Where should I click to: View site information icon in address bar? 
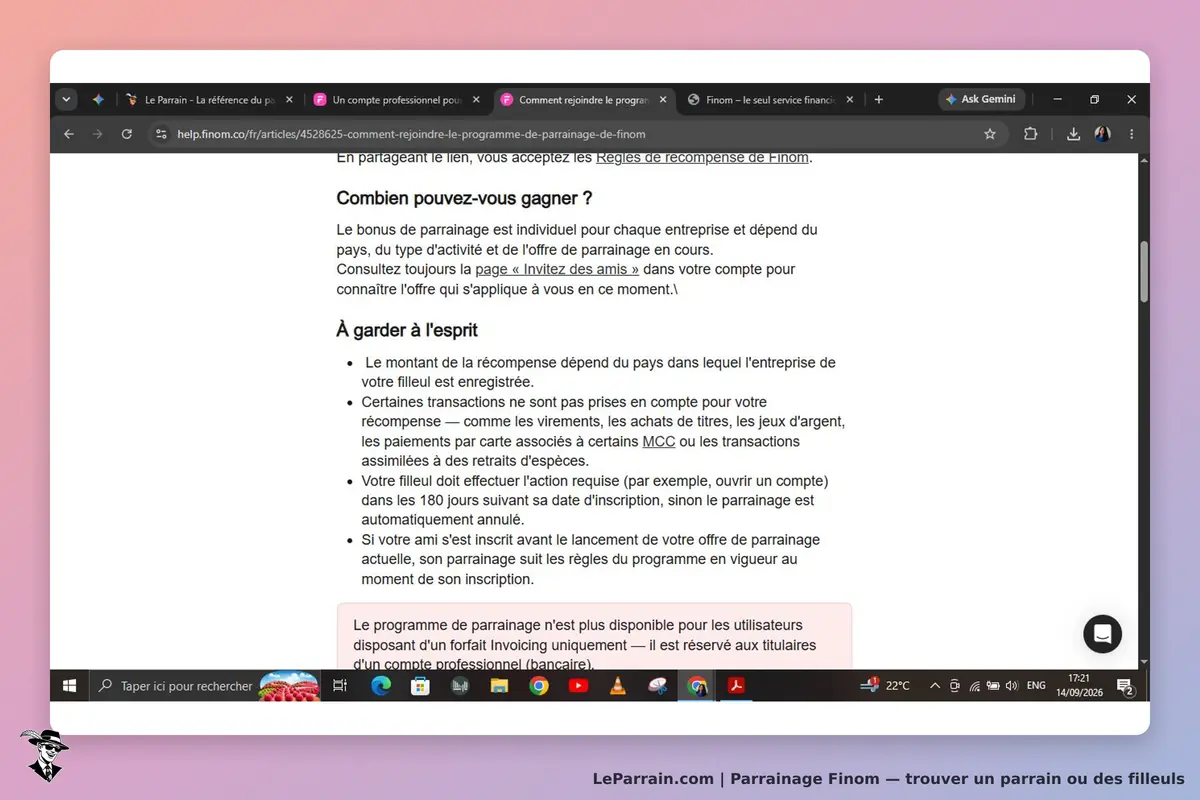coord(161,134)
